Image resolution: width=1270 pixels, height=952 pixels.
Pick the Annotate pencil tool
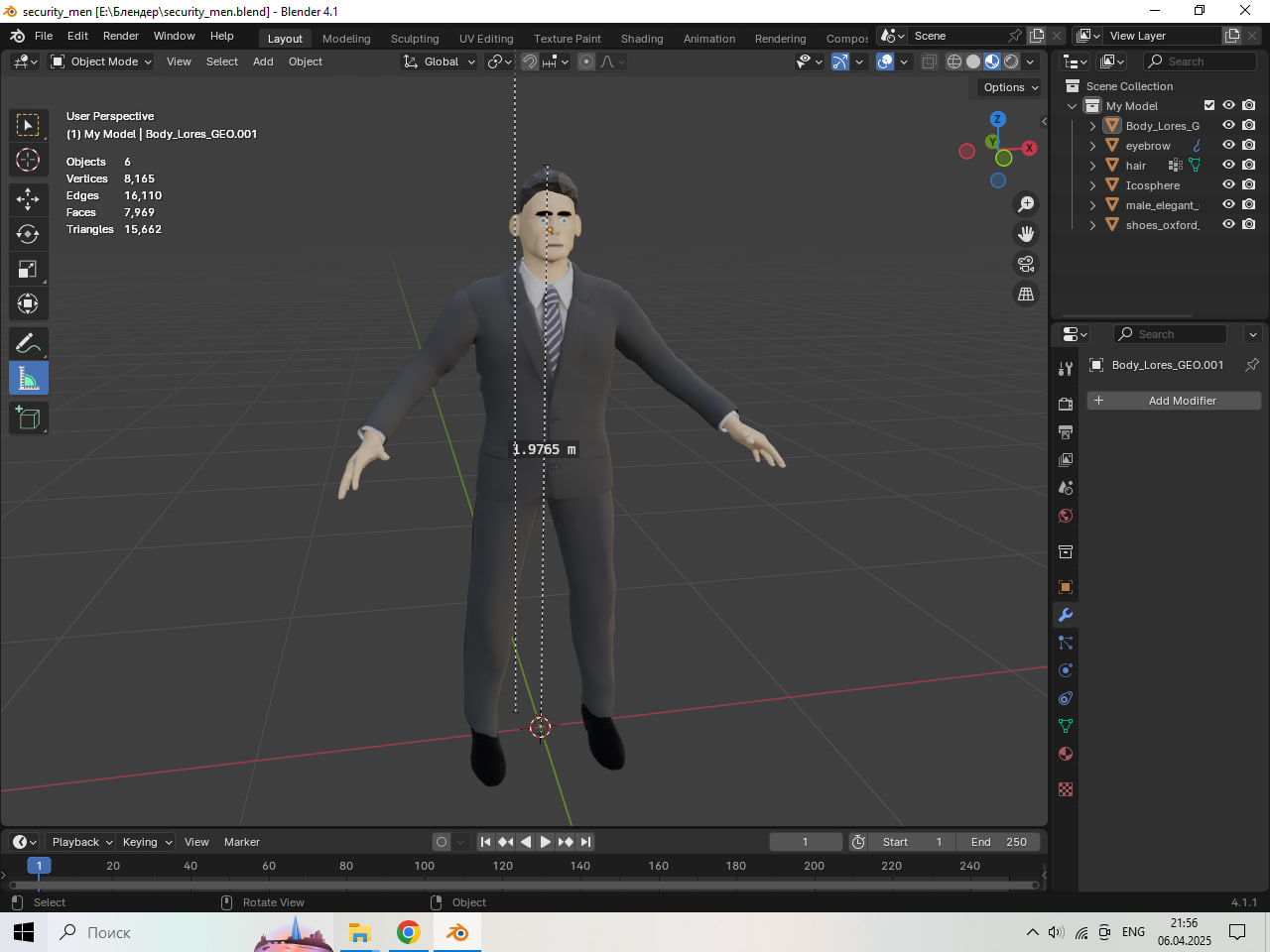point(28,344)
